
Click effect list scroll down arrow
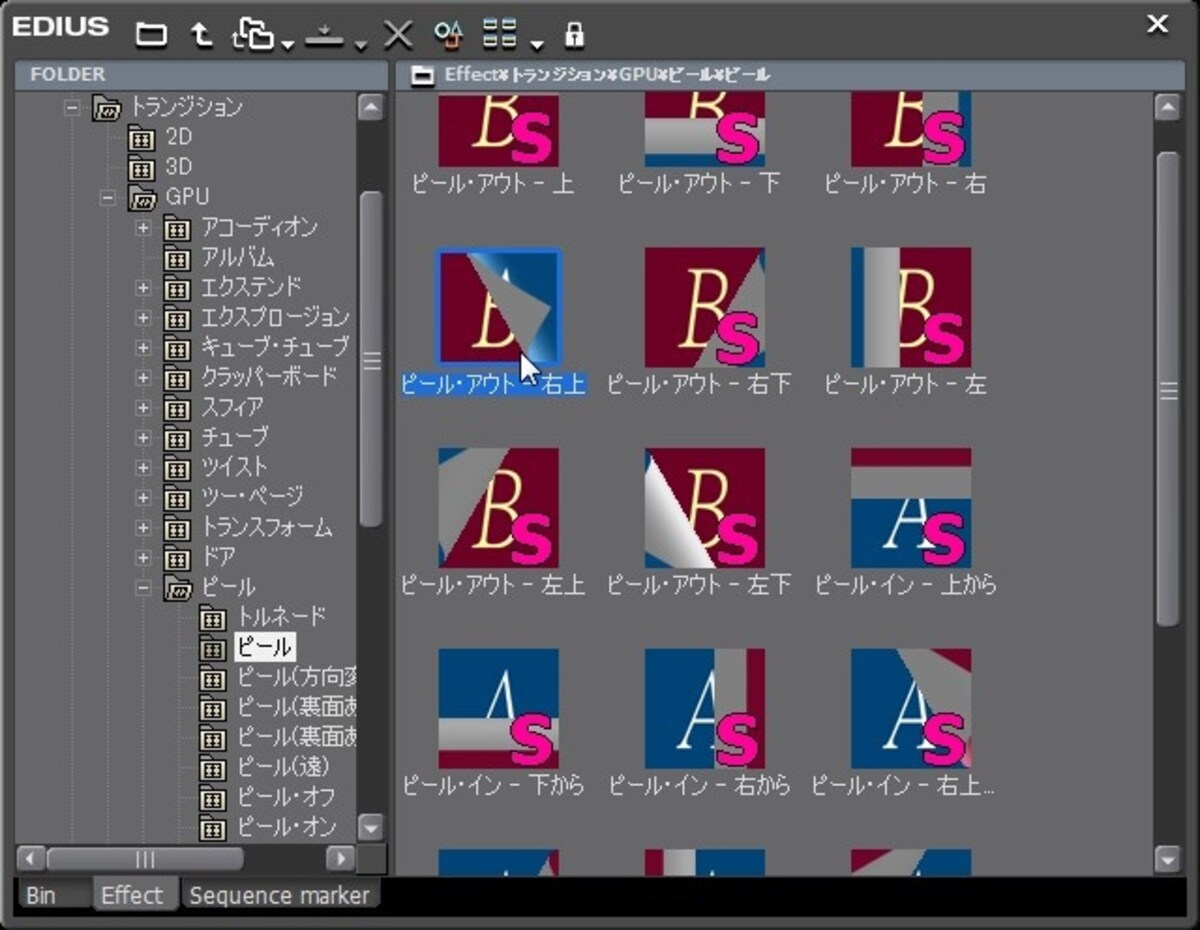(1167, 859)
